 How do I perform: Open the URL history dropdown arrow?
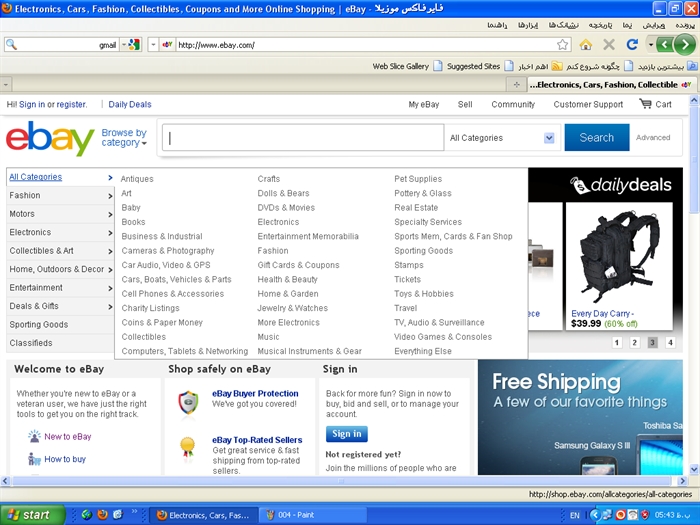[x=153, y=45]
